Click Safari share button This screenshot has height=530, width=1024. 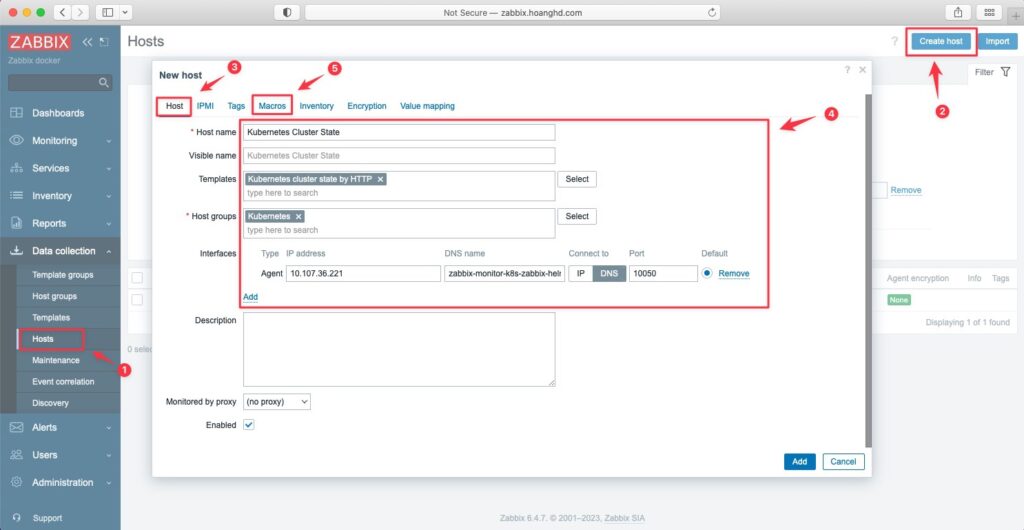pos(959,12)
